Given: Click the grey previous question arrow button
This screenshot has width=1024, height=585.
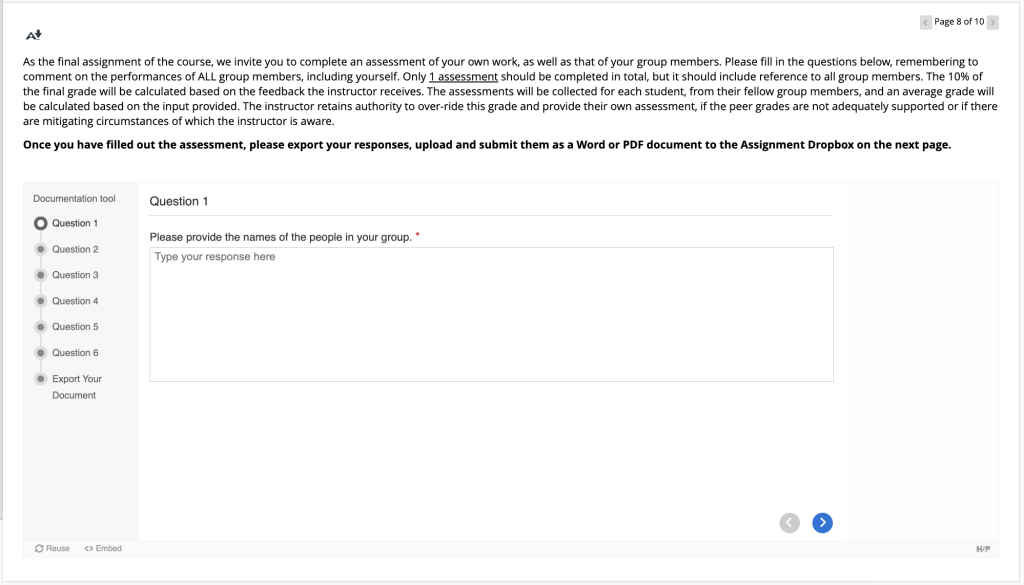Looking at the screenshot, I should (x=790, y=522).
